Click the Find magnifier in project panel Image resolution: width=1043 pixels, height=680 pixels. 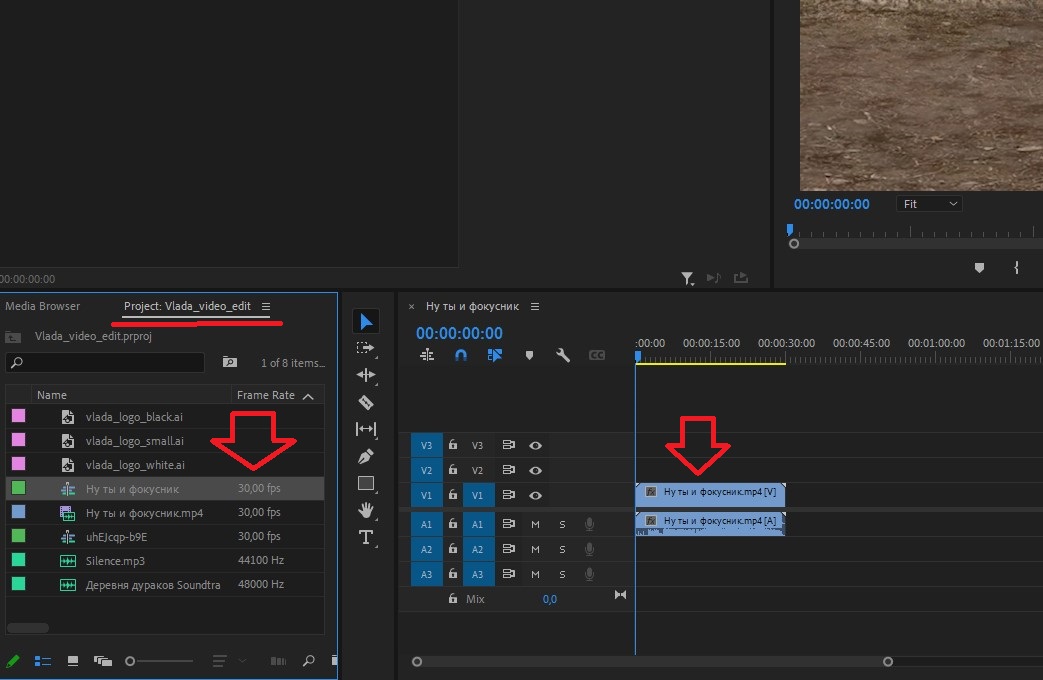pyautogui.click(x=309, y=661)
